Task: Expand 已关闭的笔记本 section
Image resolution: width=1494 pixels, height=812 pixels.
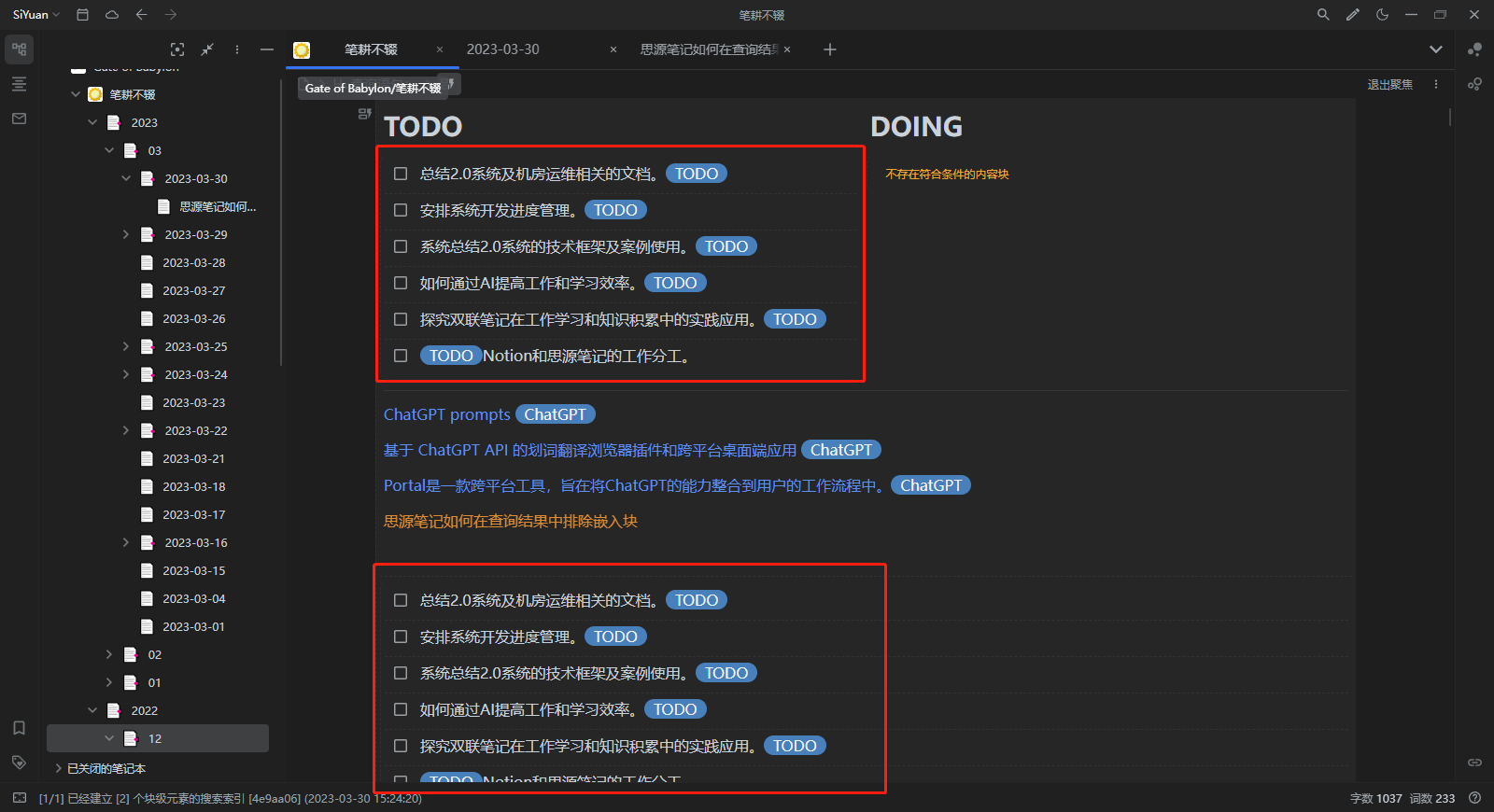Action: pyautogui.click(x=59, y=768)
